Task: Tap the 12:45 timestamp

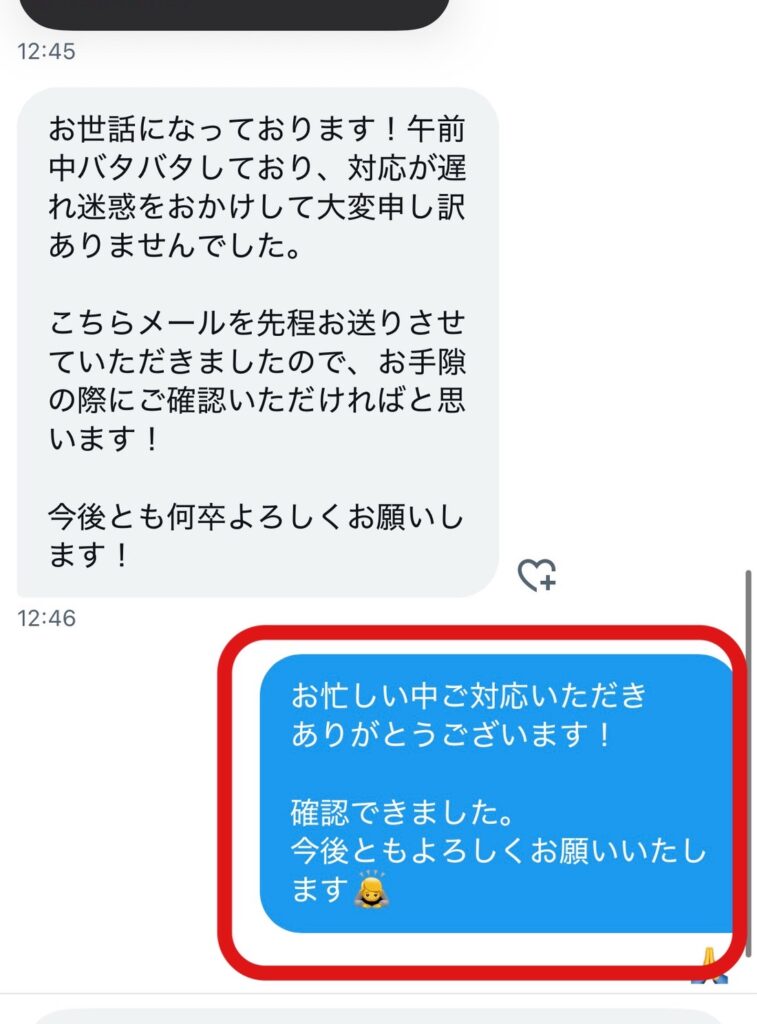Action: 46,51
